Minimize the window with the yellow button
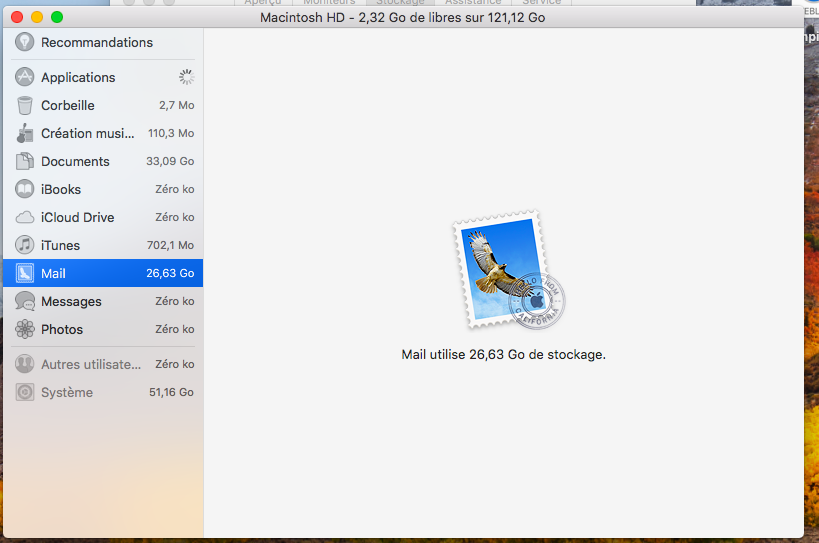Screen dimensions: 819x543 coord(37,17)
